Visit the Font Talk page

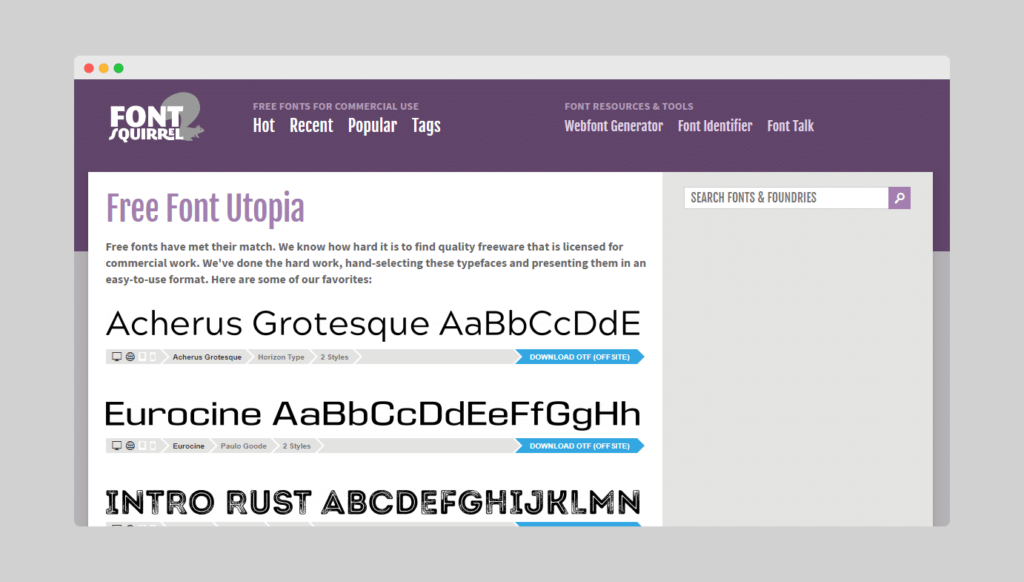pos(790,126)
